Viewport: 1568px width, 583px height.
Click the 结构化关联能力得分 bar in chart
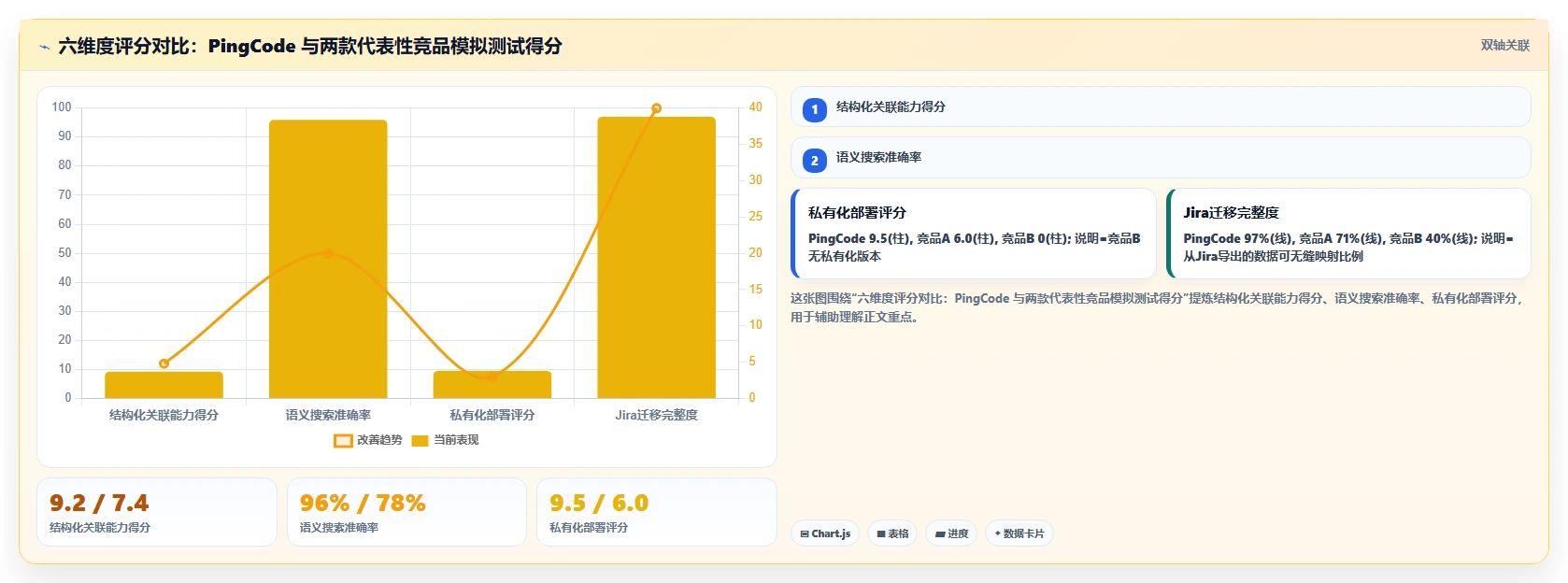[164, 385]
